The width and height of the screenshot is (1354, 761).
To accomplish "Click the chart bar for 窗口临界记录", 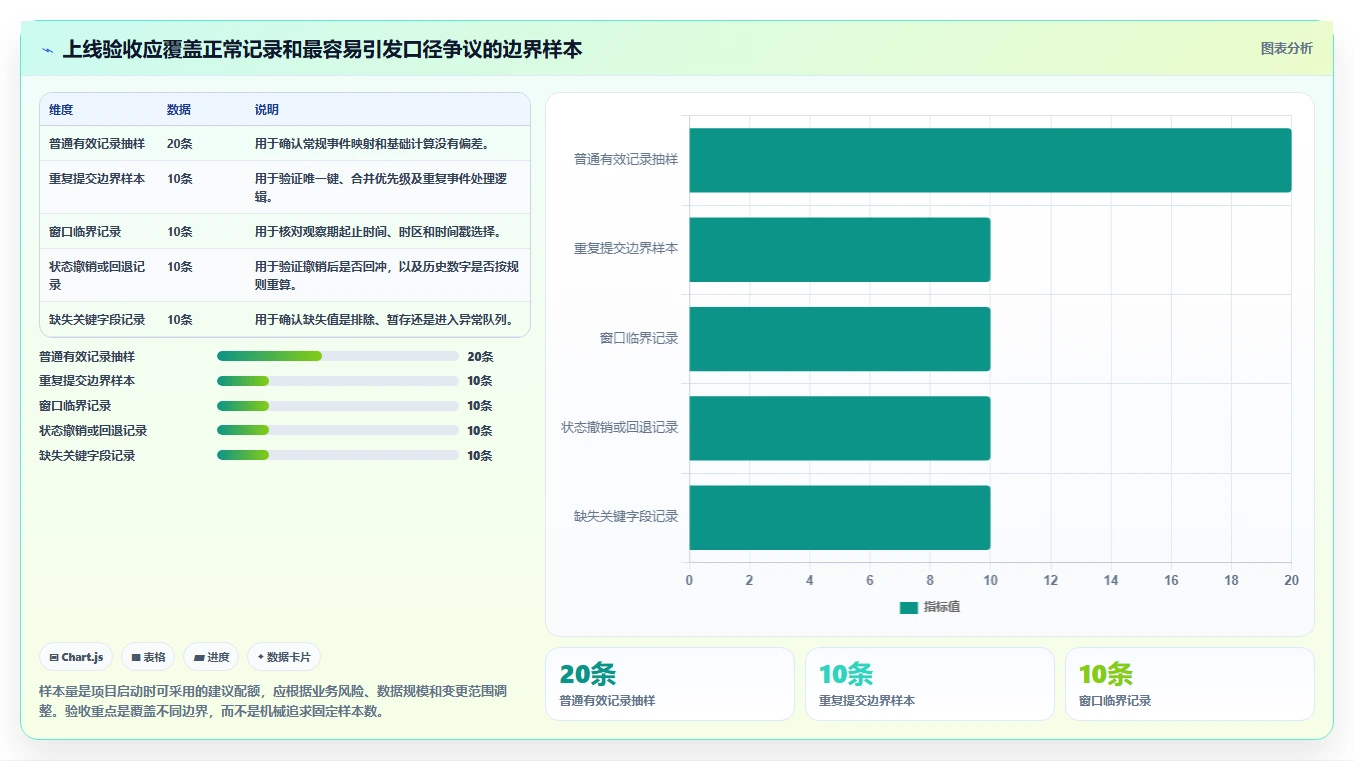I will [x=839, y=339].
